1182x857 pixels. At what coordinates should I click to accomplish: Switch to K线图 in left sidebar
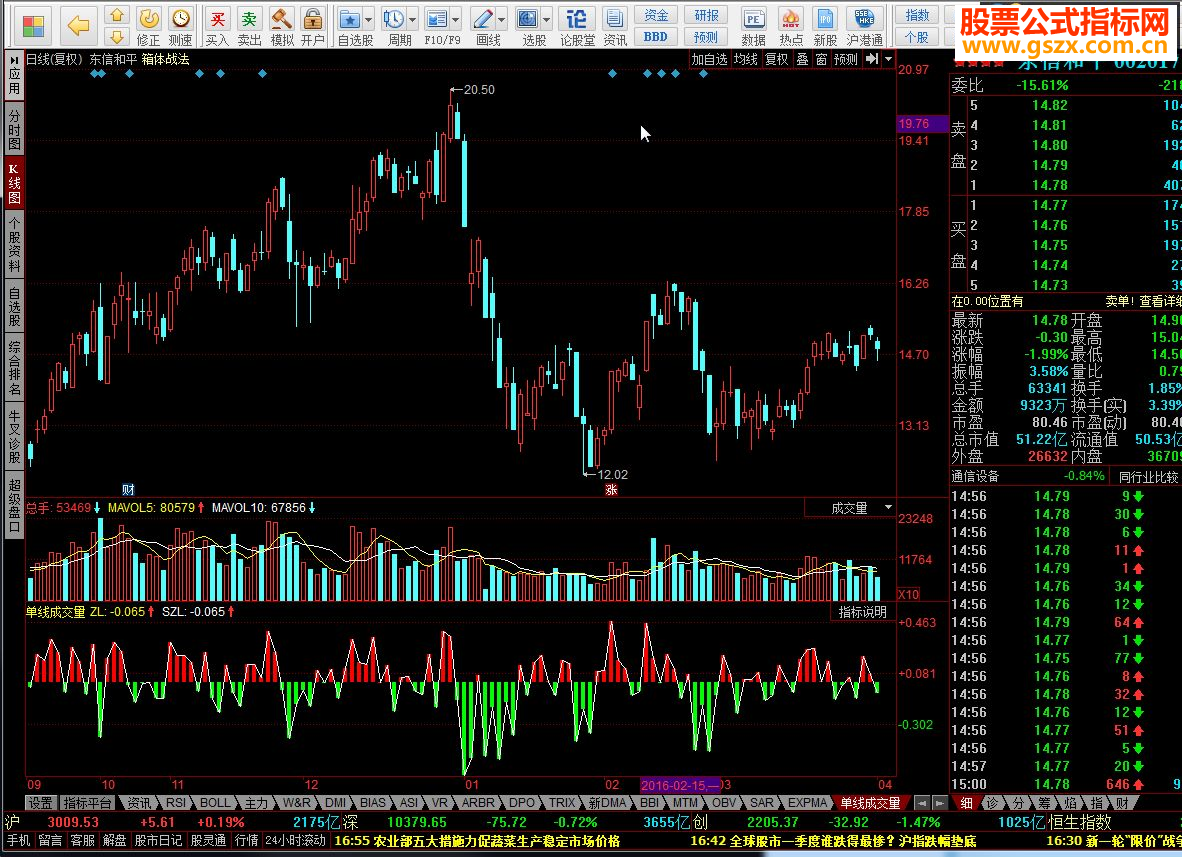tap(14, 183)
